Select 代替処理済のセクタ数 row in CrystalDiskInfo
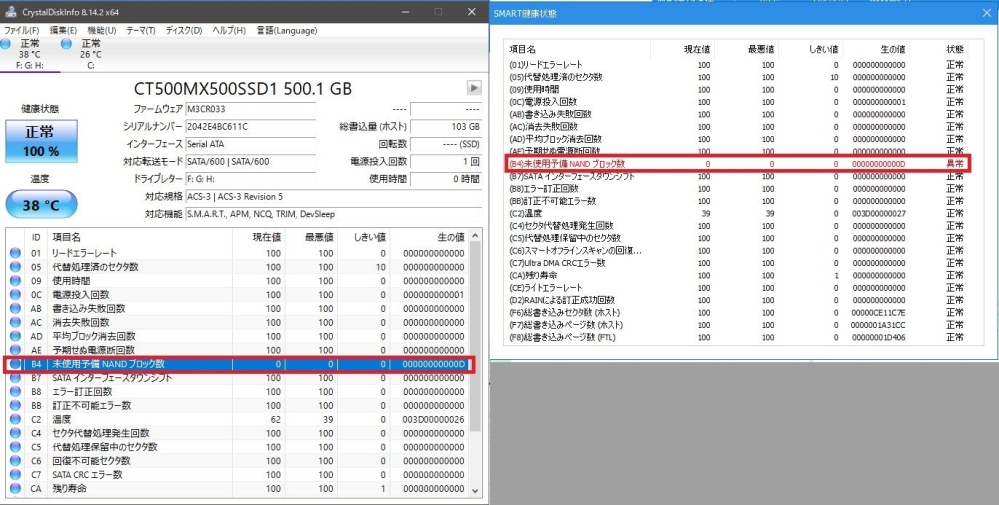 tap(238, 267)
